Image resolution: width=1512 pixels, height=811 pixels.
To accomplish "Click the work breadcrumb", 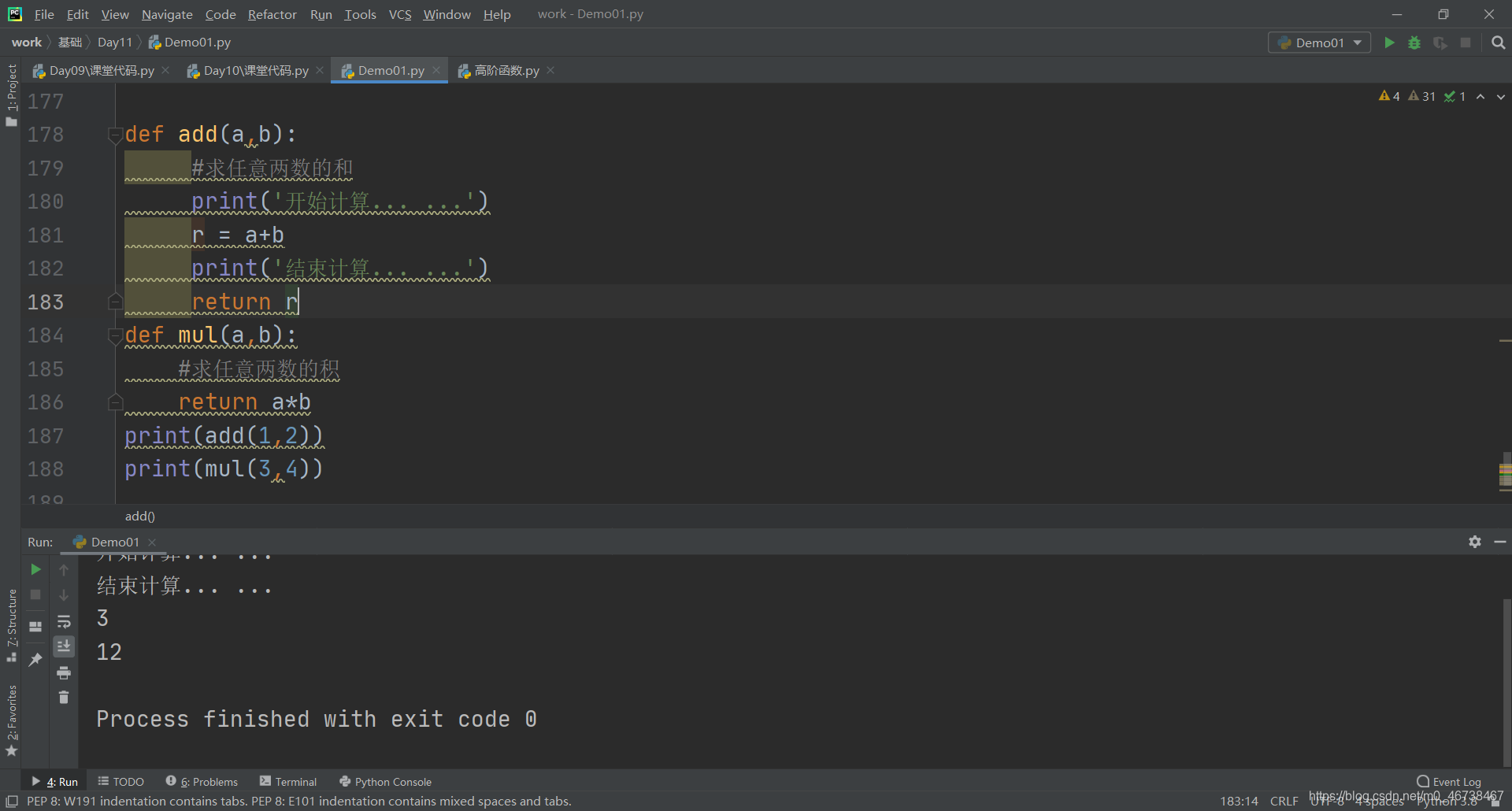I will (27, 43).
